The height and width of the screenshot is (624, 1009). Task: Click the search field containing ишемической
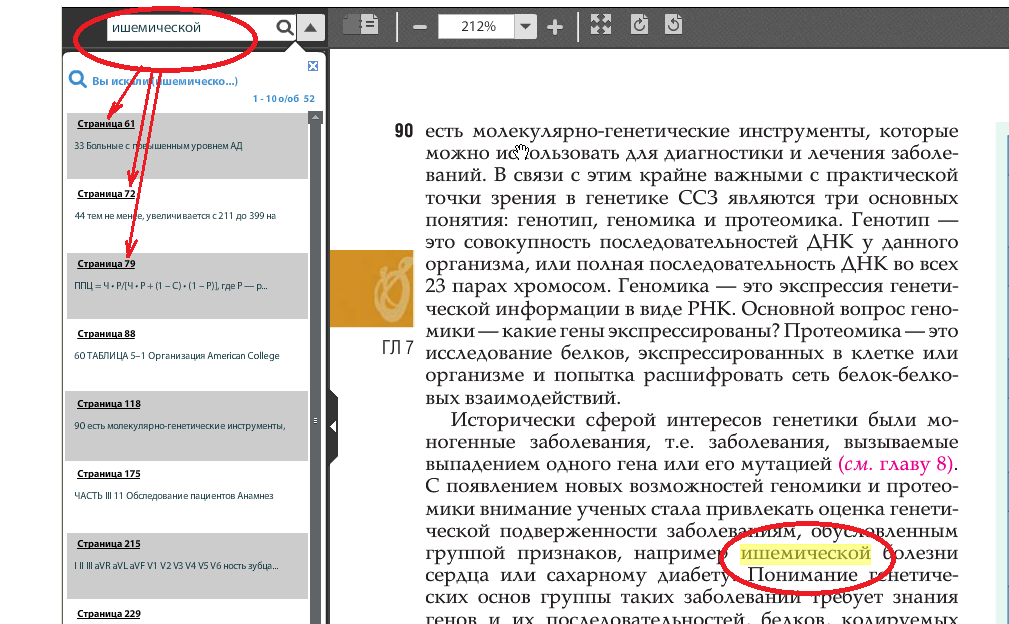point(190,28)
